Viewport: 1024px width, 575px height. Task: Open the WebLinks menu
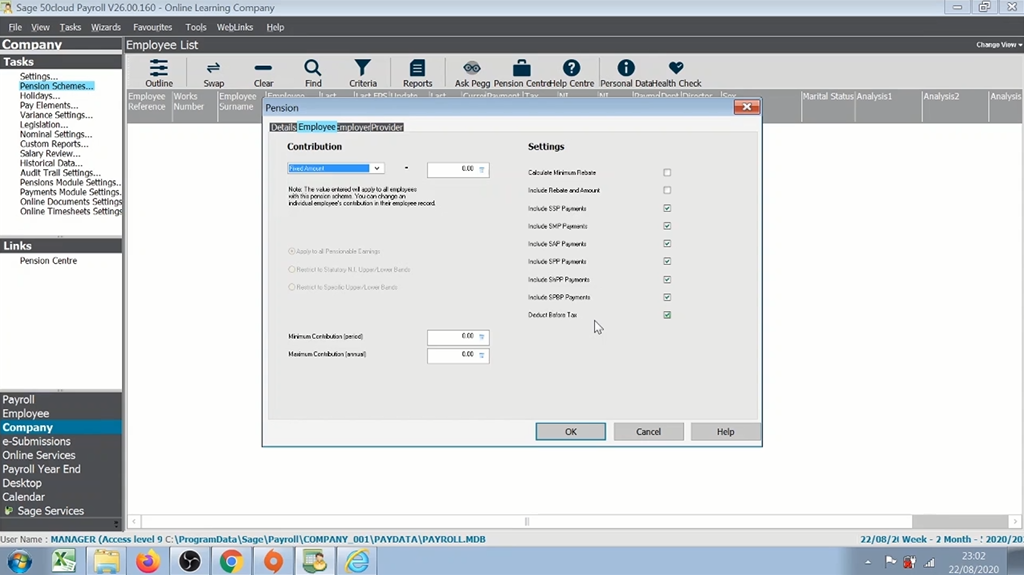pos(234,27)
